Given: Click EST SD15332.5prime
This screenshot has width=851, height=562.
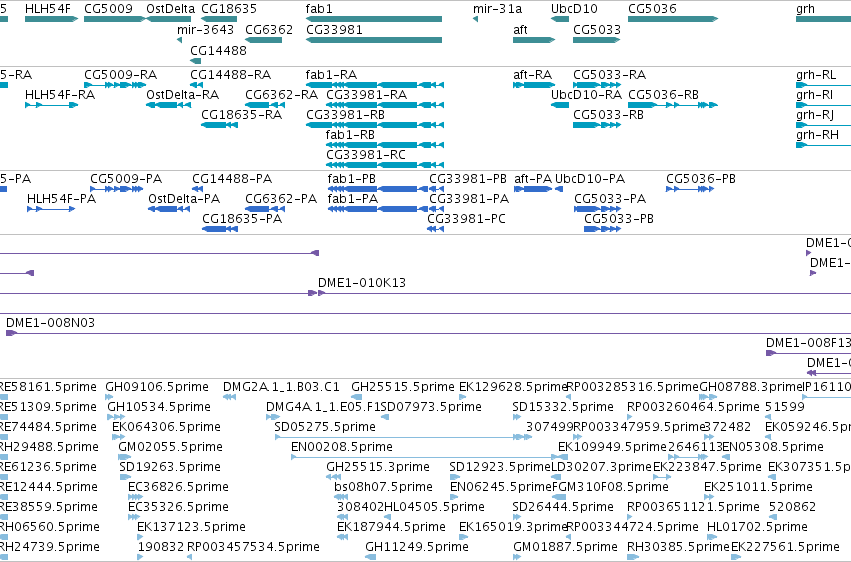Looking at the screenshot, I should coord(563,407).
